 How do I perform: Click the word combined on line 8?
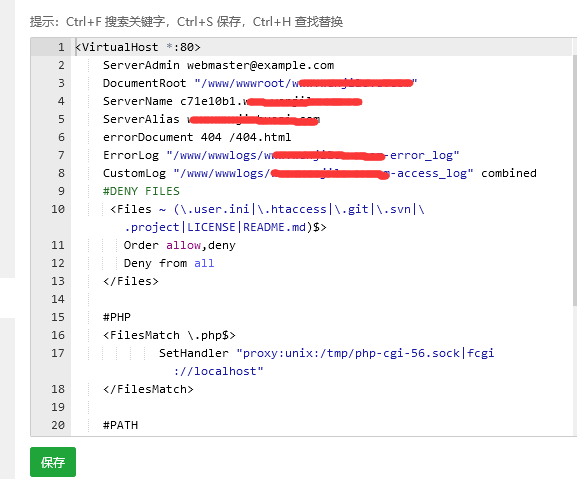[509, 173]
